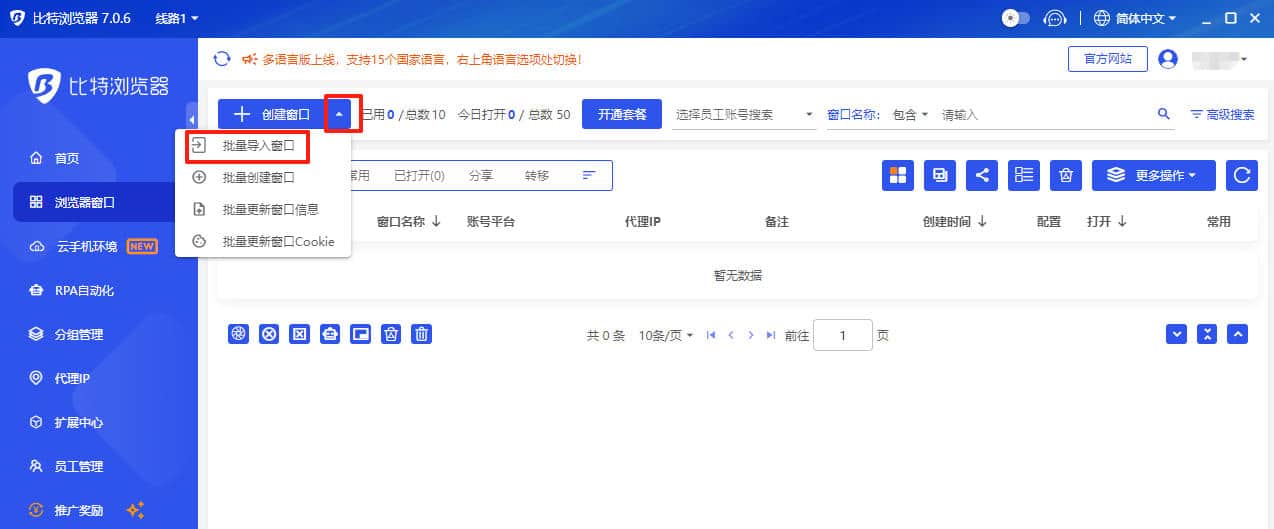Go to last page with pagination arrow

click(770, 336)
